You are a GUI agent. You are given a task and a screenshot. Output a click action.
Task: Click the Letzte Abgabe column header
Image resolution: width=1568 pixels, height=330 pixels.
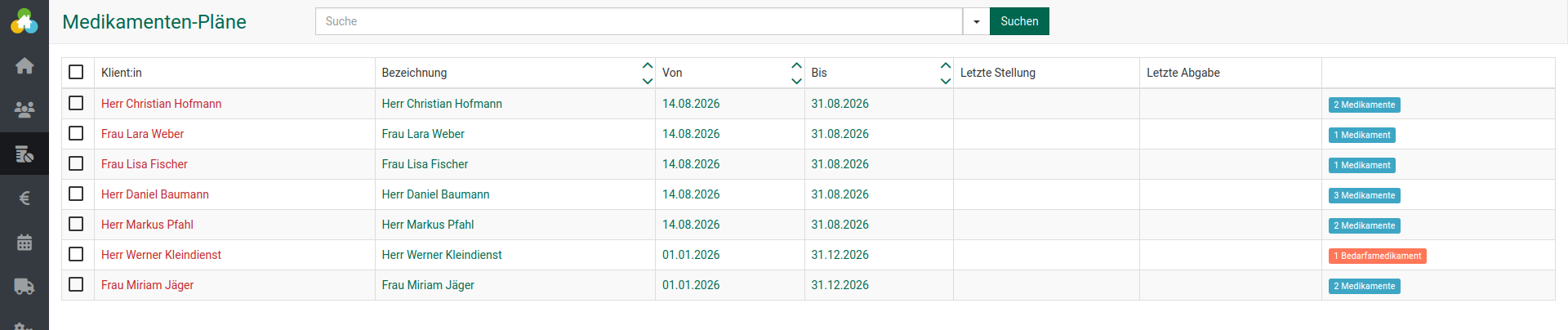[1183, 73]
